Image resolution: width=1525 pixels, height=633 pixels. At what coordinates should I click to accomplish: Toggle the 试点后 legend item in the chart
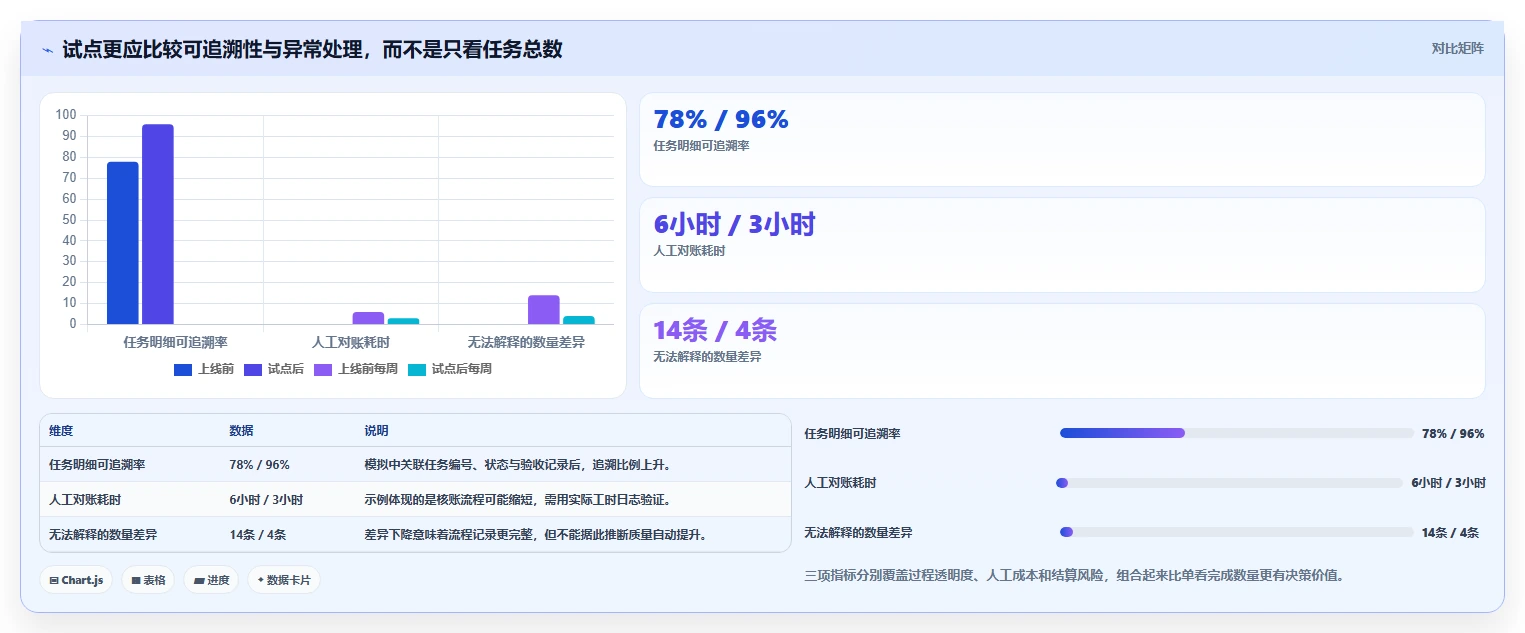coord(274,369)
